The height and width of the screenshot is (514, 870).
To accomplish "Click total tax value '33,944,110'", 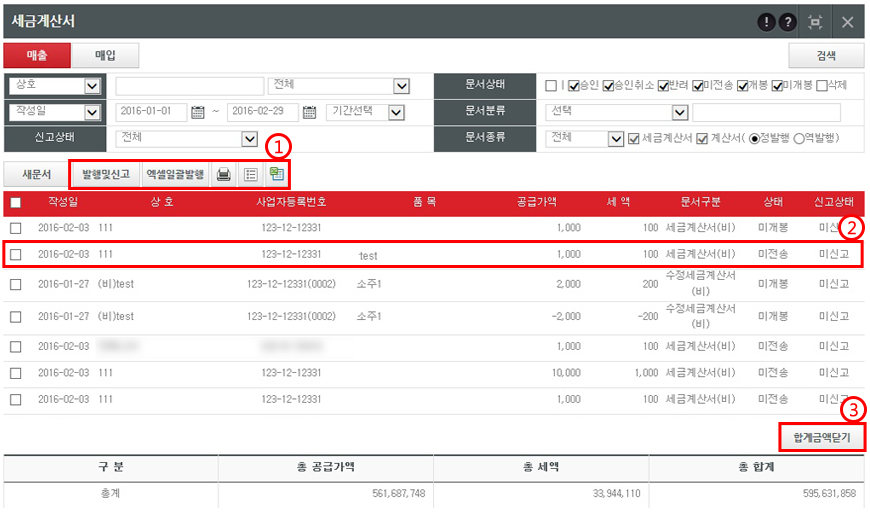I will point(616,493).
